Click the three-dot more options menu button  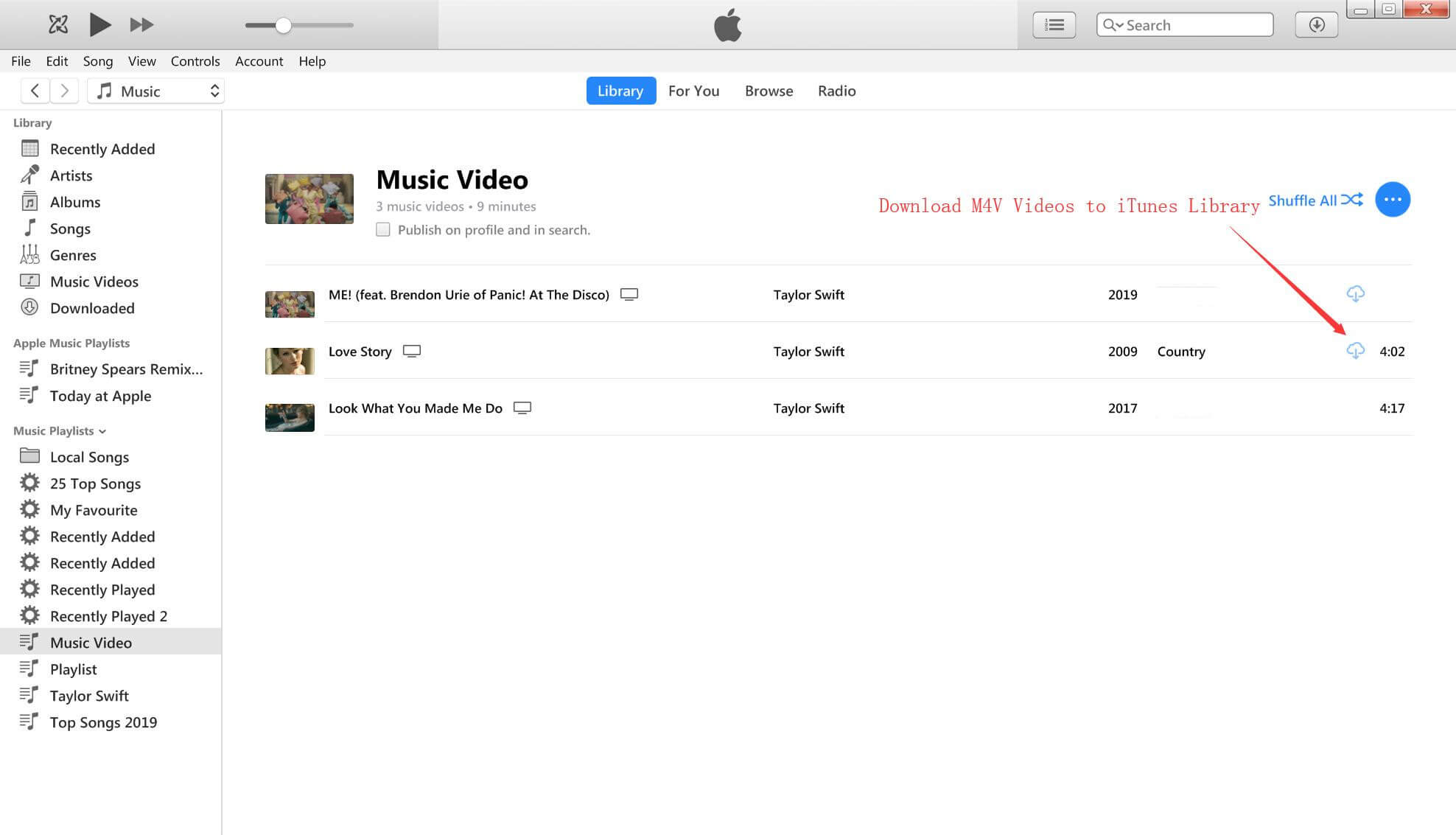point(1393,198)
